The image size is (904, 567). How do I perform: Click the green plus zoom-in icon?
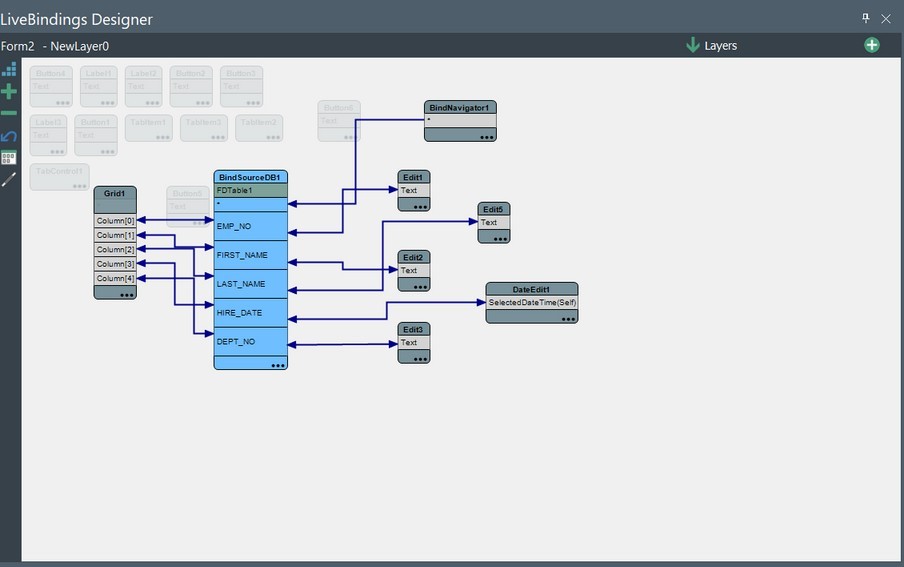(9, 91)
